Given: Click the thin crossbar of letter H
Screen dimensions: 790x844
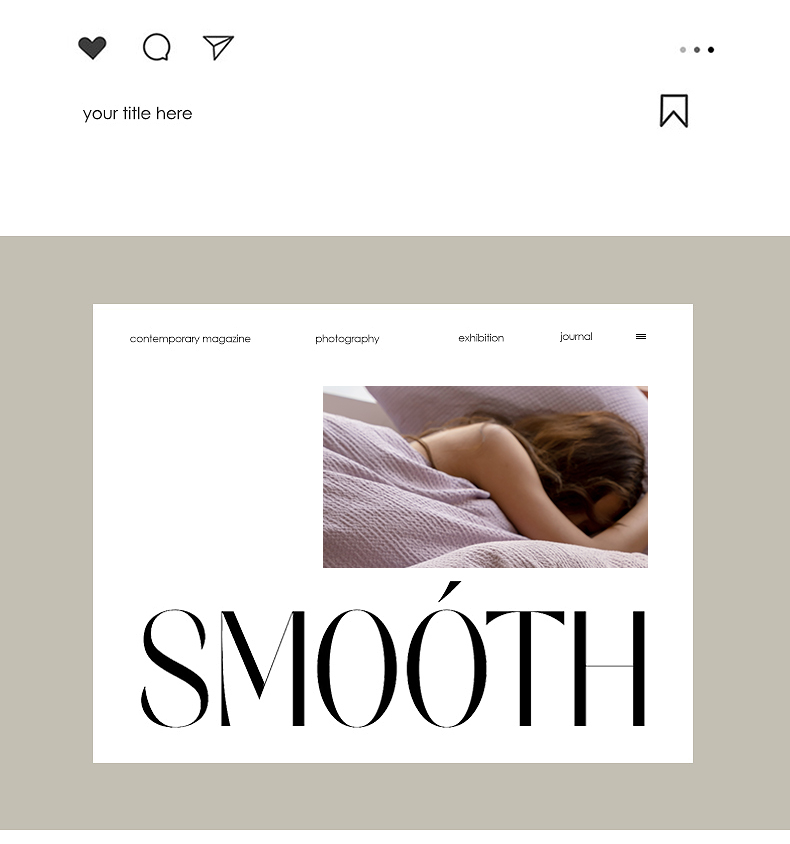Looking at the screenshot, I should point(609,666).
